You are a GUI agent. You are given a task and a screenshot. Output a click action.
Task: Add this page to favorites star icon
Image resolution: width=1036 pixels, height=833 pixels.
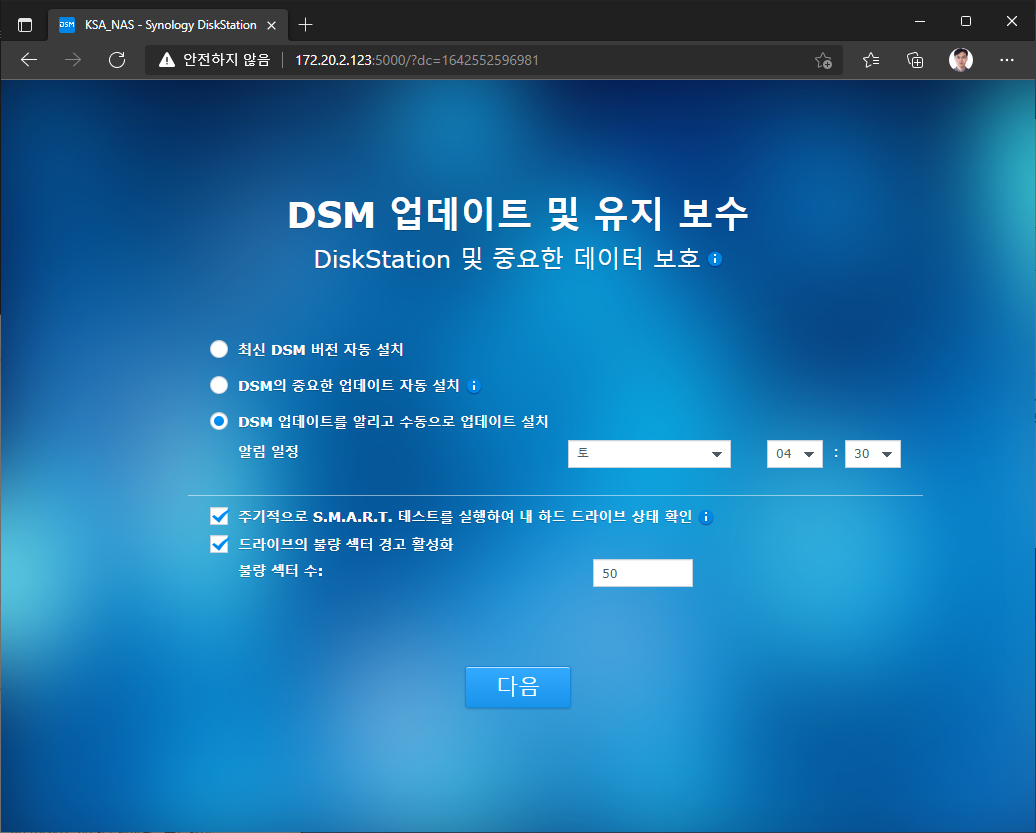click(x=823, y=60)
